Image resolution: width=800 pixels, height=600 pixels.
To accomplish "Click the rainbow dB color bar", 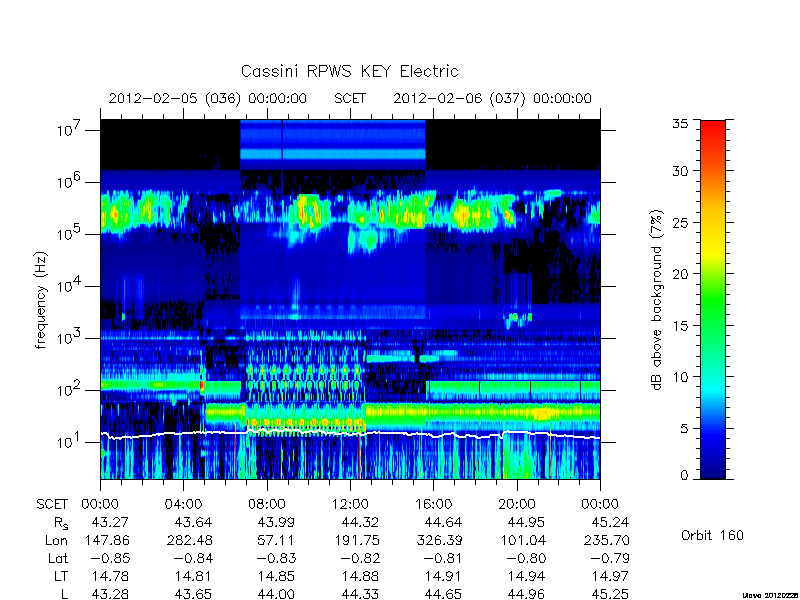I will point(713,299).
